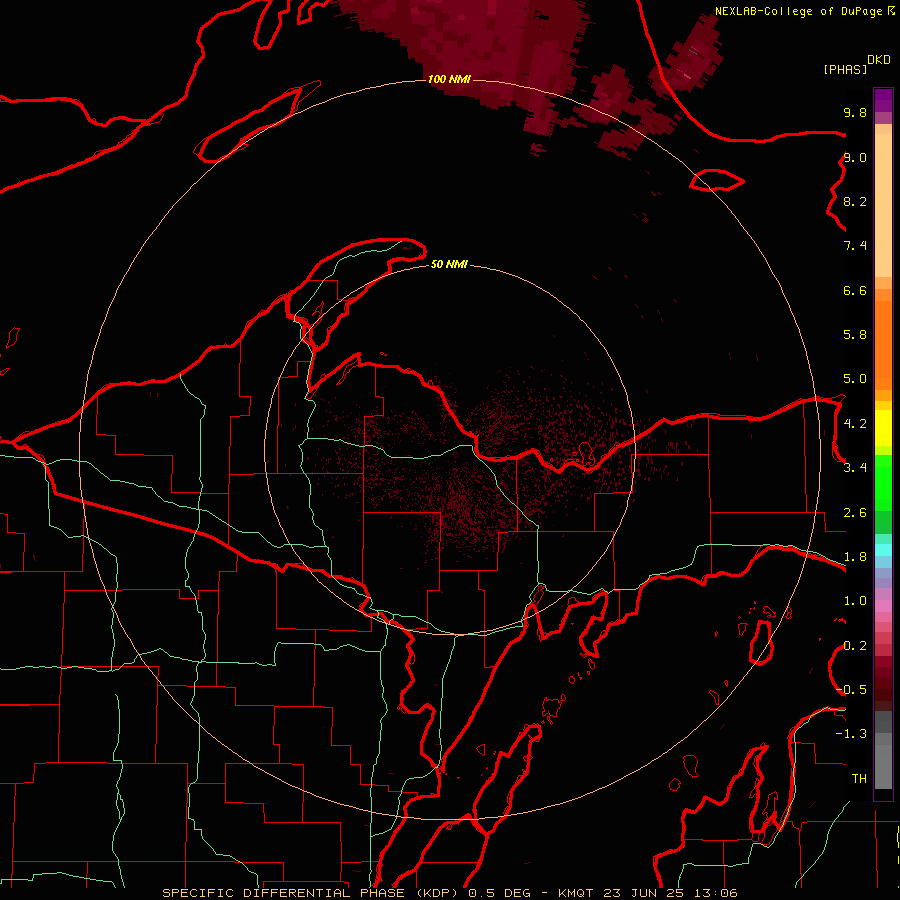The width and height of the screenshot is (900, 900).
Task: Click the "[PHAS]" unit label
Action: click(x=845, y=70)
